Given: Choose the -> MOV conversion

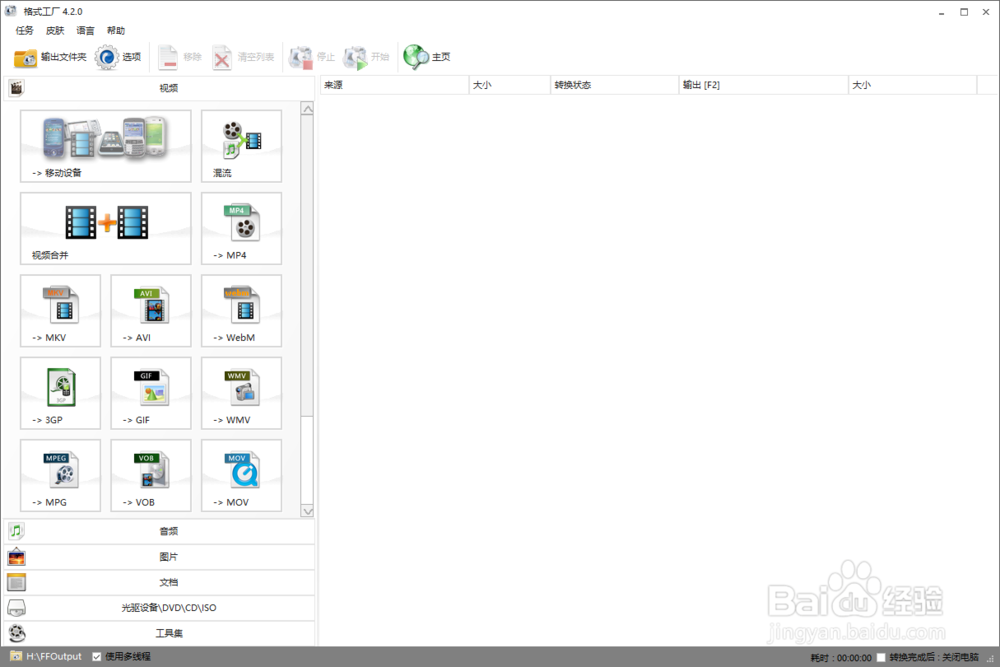Looking at the screenshot, I should click(x=241, y=475).
